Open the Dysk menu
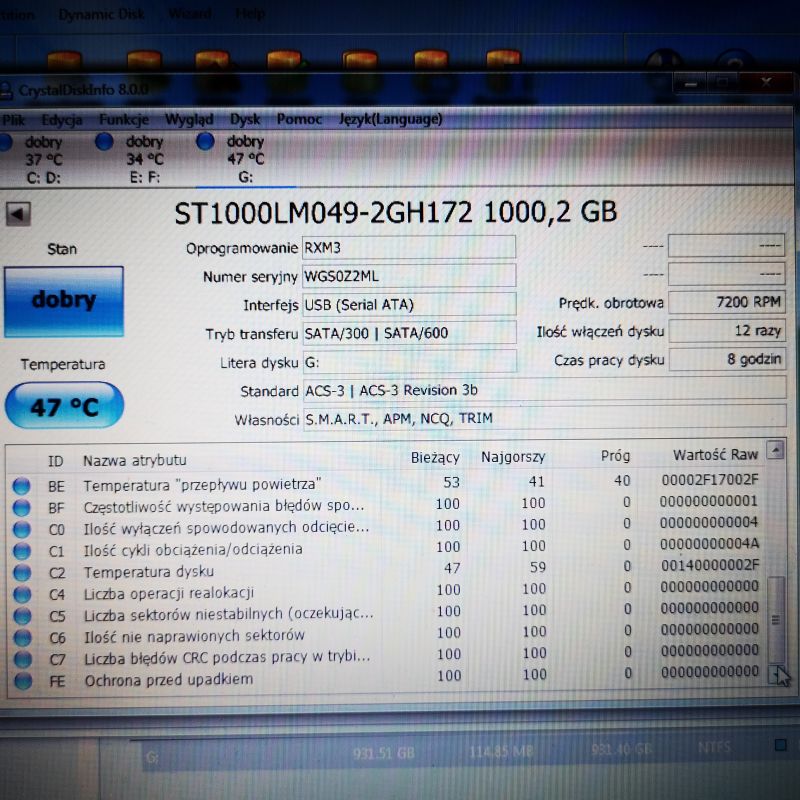The height and width of the screenshot is (800, 800). point(245,119)
